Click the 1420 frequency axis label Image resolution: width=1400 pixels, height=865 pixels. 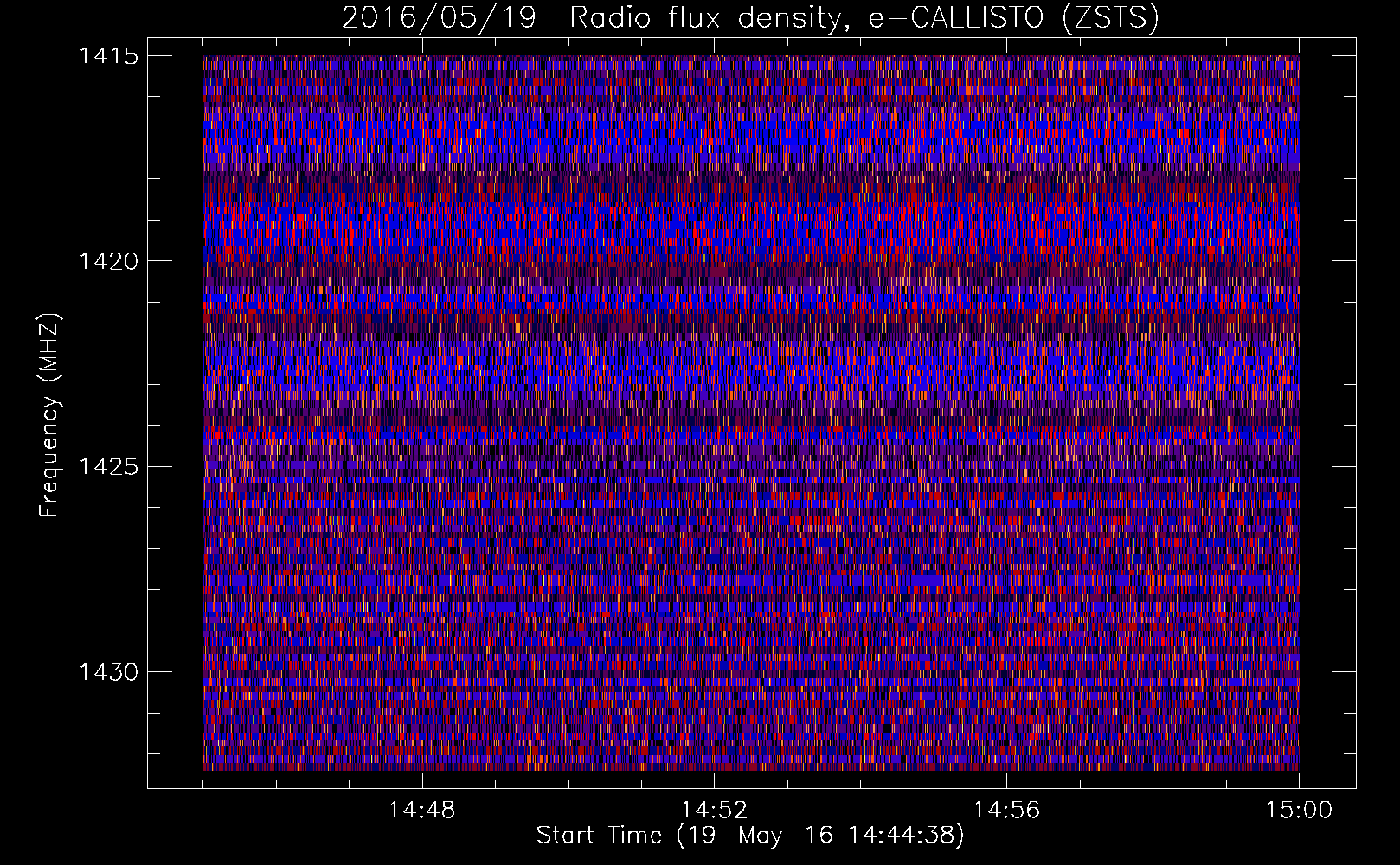pos(108,261)
